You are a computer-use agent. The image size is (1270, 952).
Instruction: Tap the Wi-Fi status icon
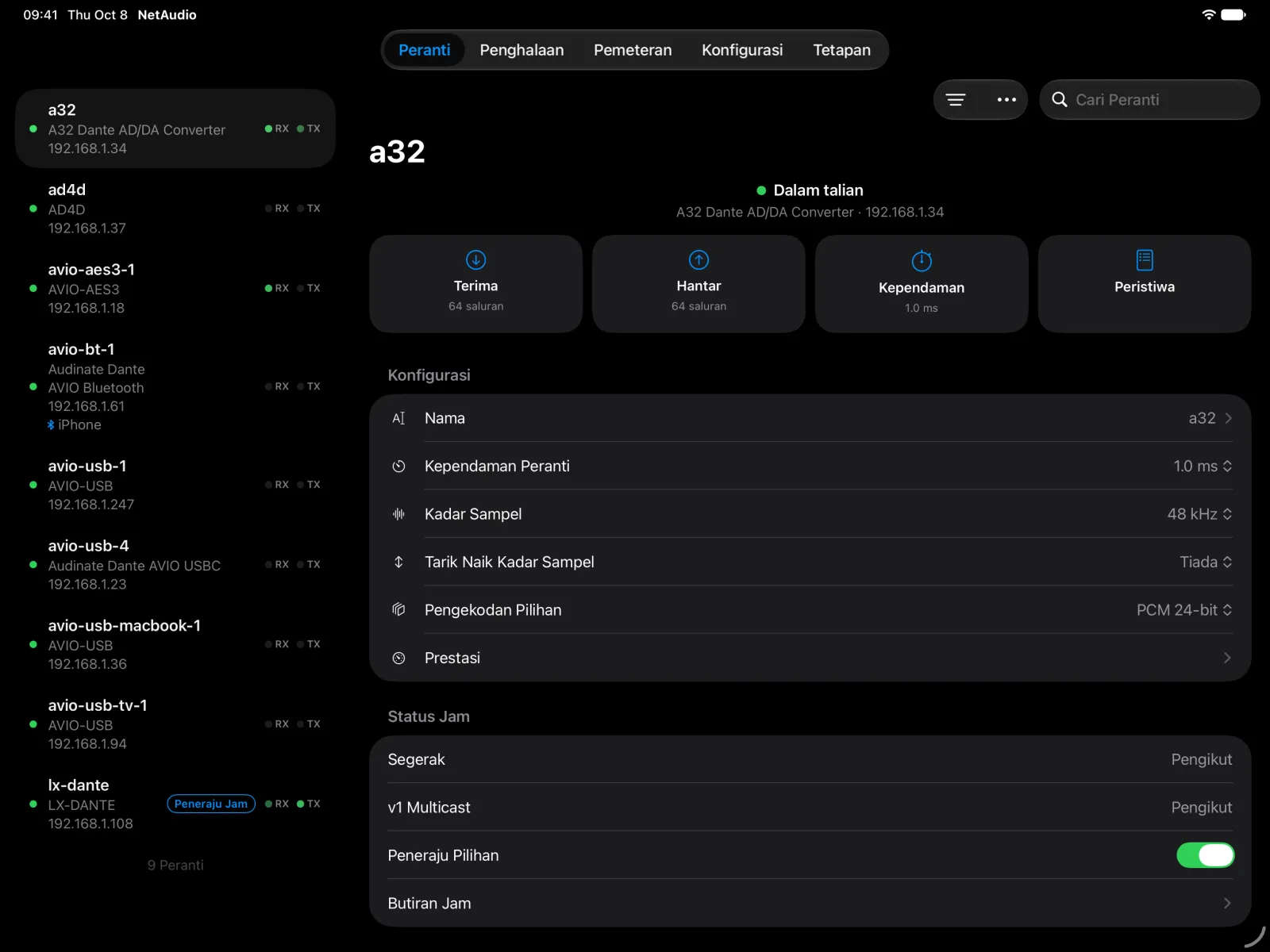1208,14
